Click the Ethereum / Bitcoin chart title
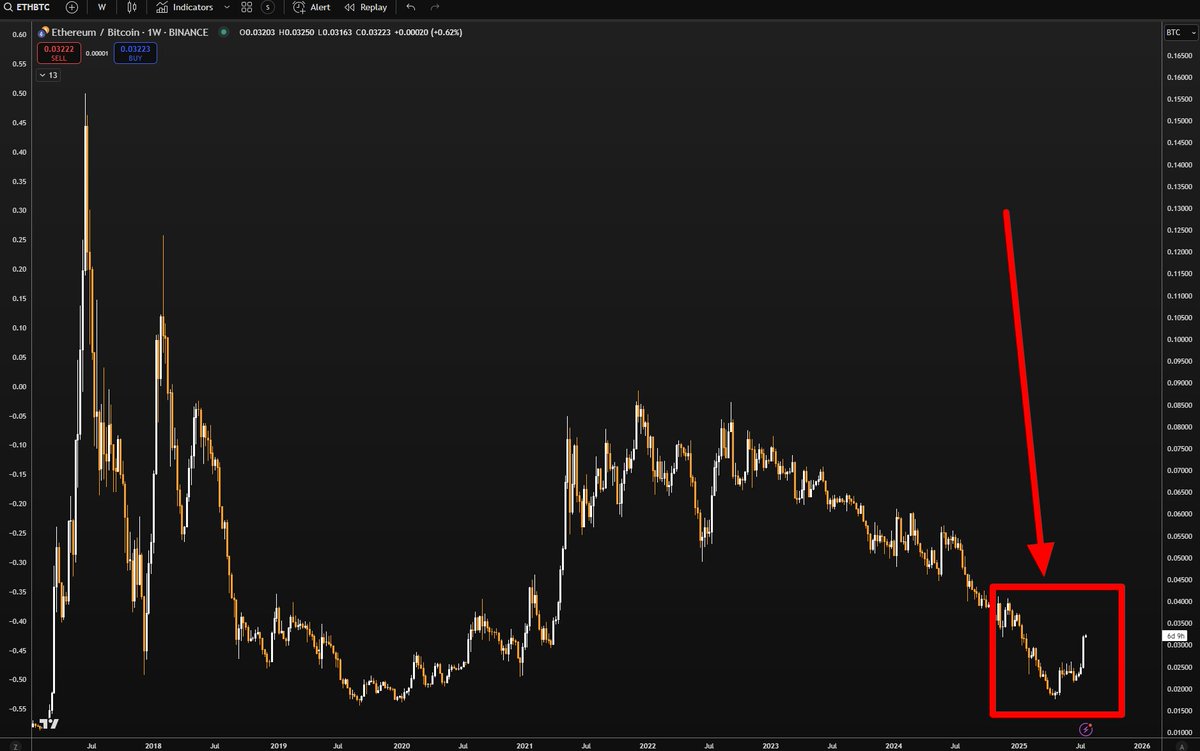The image size is (1200, 751). pyautogui.click(x=131, y=32)
